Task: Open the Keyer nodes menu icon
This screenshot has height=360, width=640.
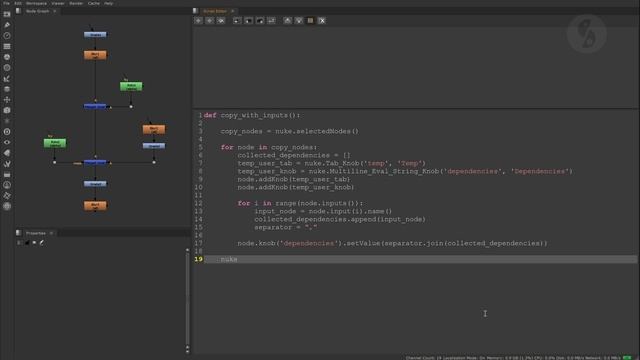Action: pyautogui.click(x=7, y=78)
